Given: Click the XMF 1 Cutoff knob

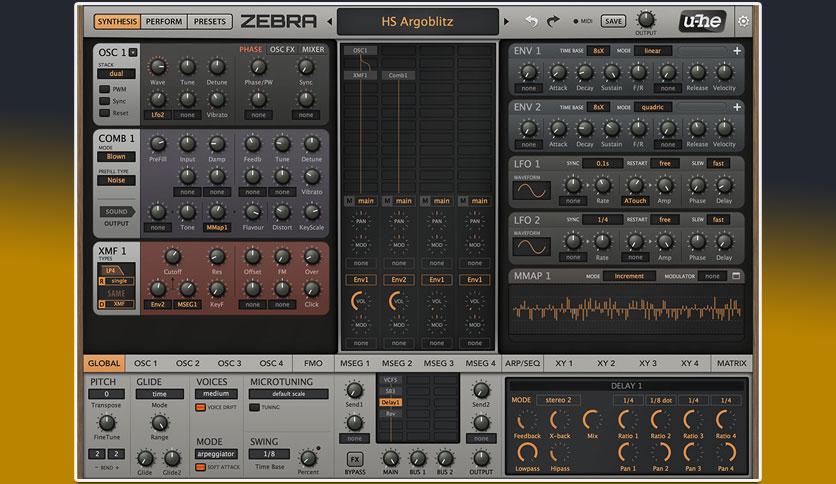Looking at the screenshot, I should (172, 257).
